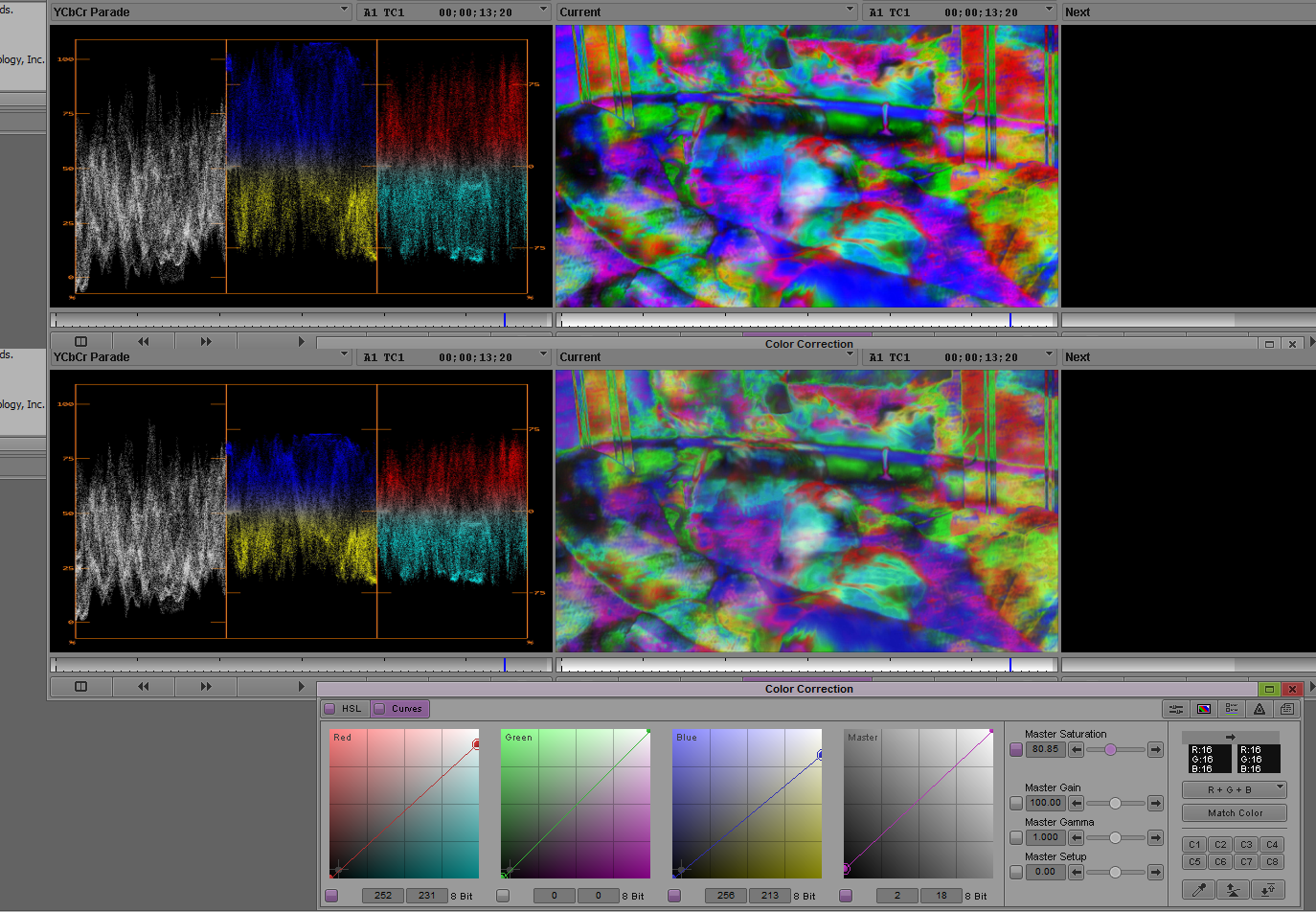Screen dimensions: 1316x912
Task: Click the remove color cast icon
Action: [1233, 890]
